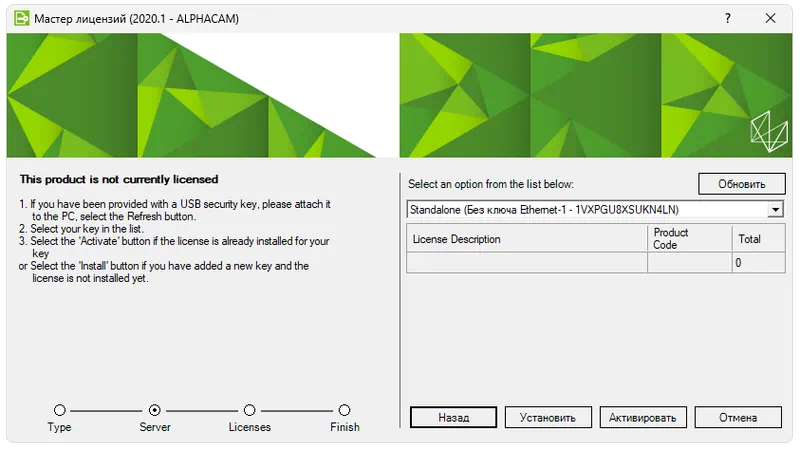Click the Отмена cancel button
The width and height of the screenshot is (800, 450).
click(x=738, y=417)
